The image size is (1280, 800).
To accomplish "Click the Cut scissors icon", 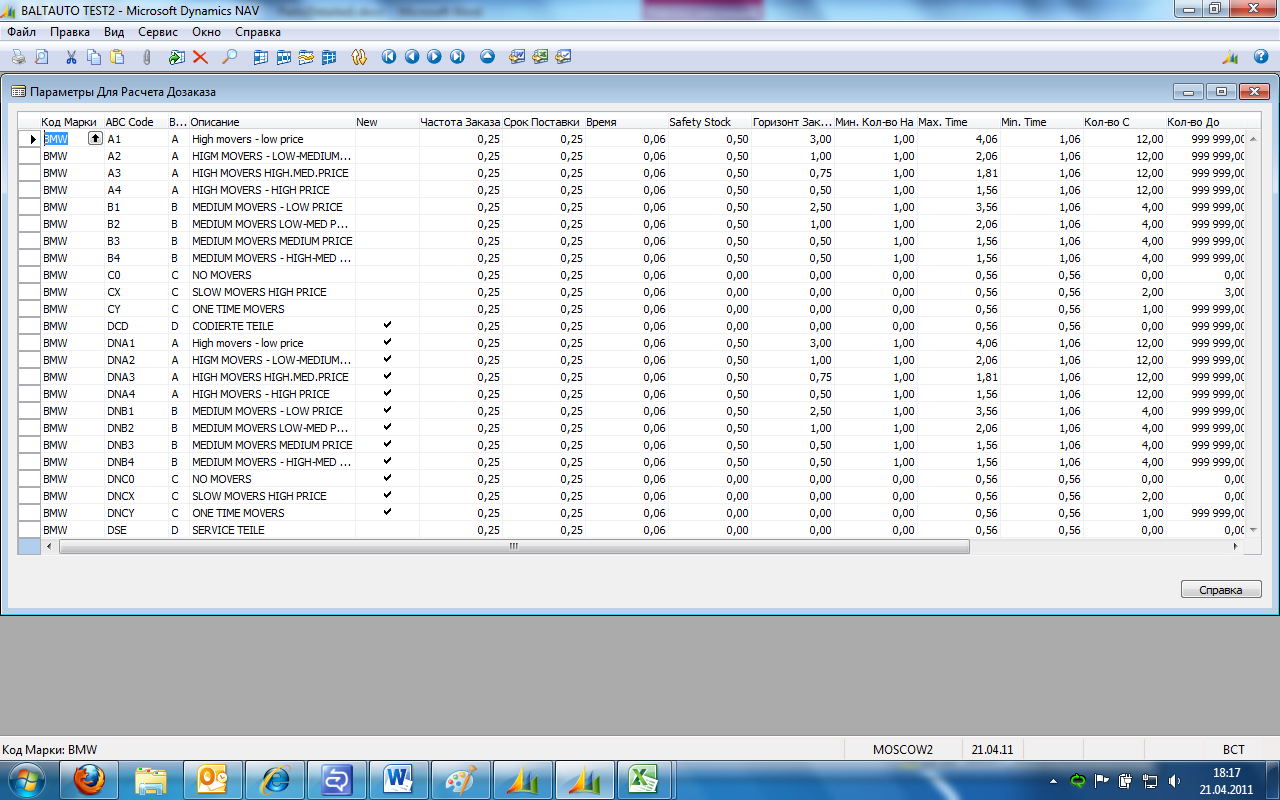I will 71,57.
